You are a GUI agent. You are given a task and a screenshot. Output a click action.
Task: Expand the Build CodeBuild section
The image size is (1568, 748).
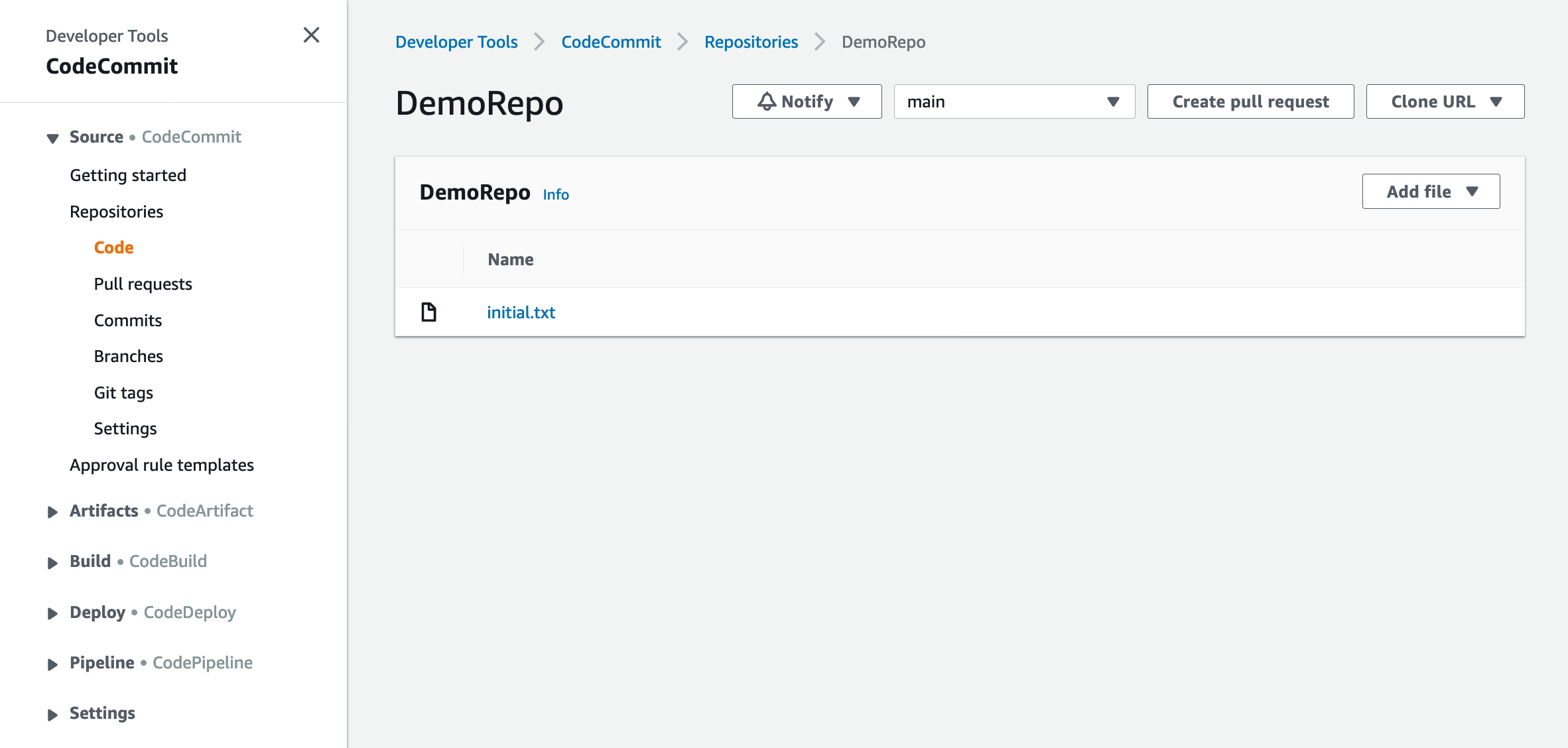point(52,562)
